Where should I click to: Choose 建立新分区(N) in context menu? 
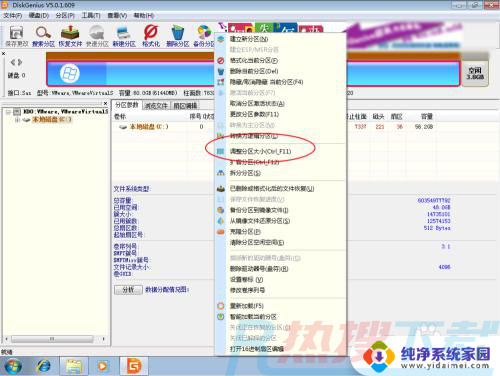point(249,39)
